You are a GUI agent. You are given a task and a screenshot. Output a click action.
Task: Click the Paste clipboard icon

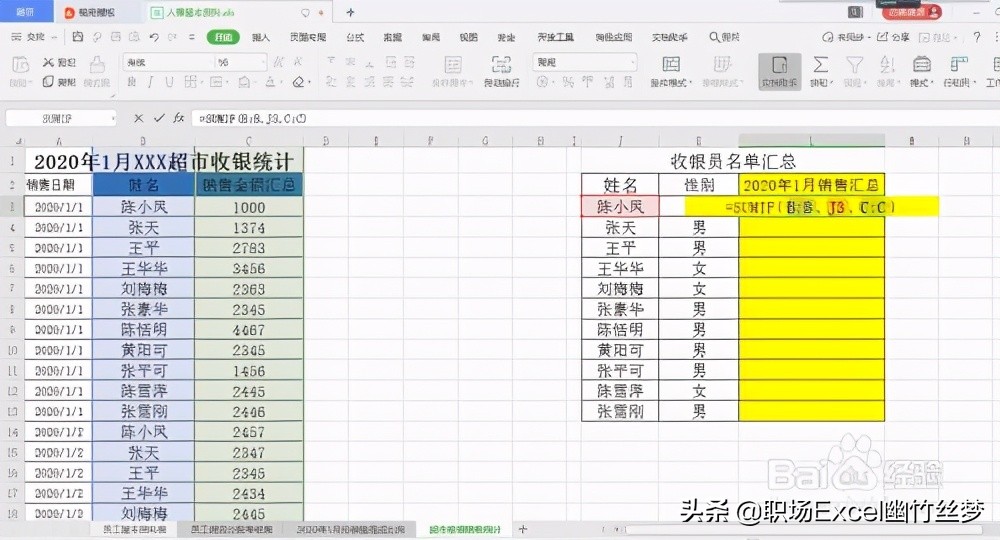(20, 65)
